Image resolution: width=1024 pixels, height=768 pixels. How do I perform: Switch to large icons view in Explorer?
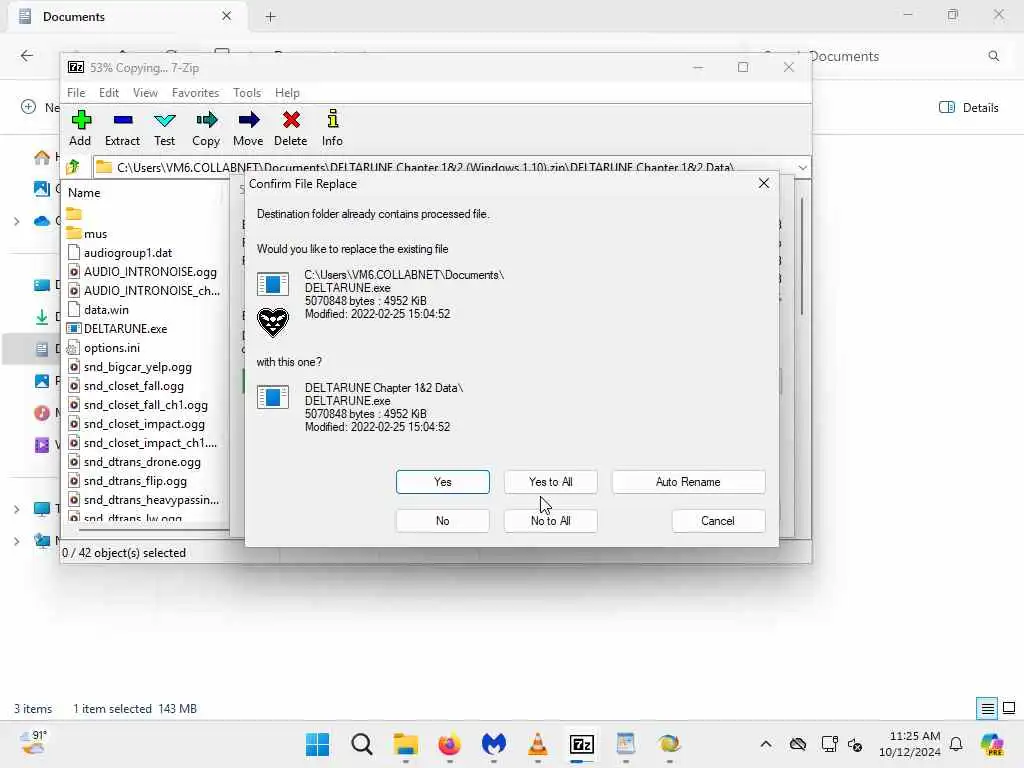point(1009,708)
